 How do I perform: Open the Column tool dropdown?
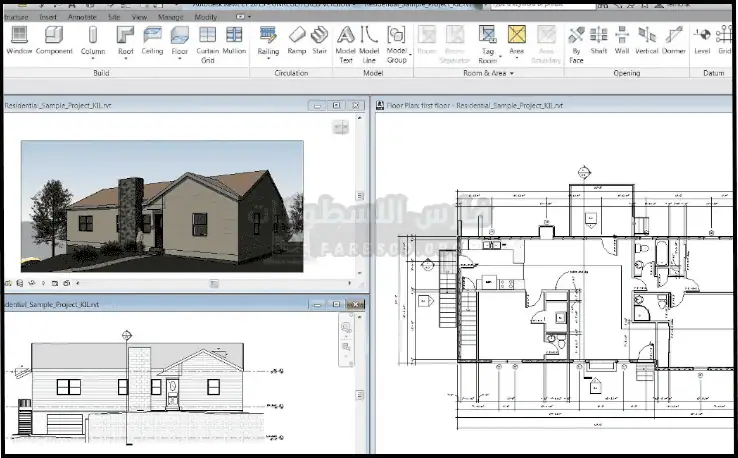(93, 59)
